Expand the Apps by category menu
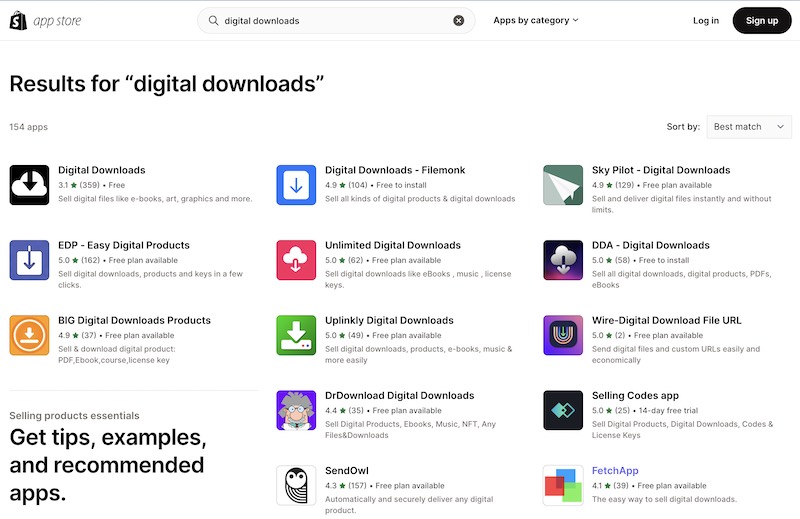The width and height of the screenshot is (800, 519). tap(536, 20)
